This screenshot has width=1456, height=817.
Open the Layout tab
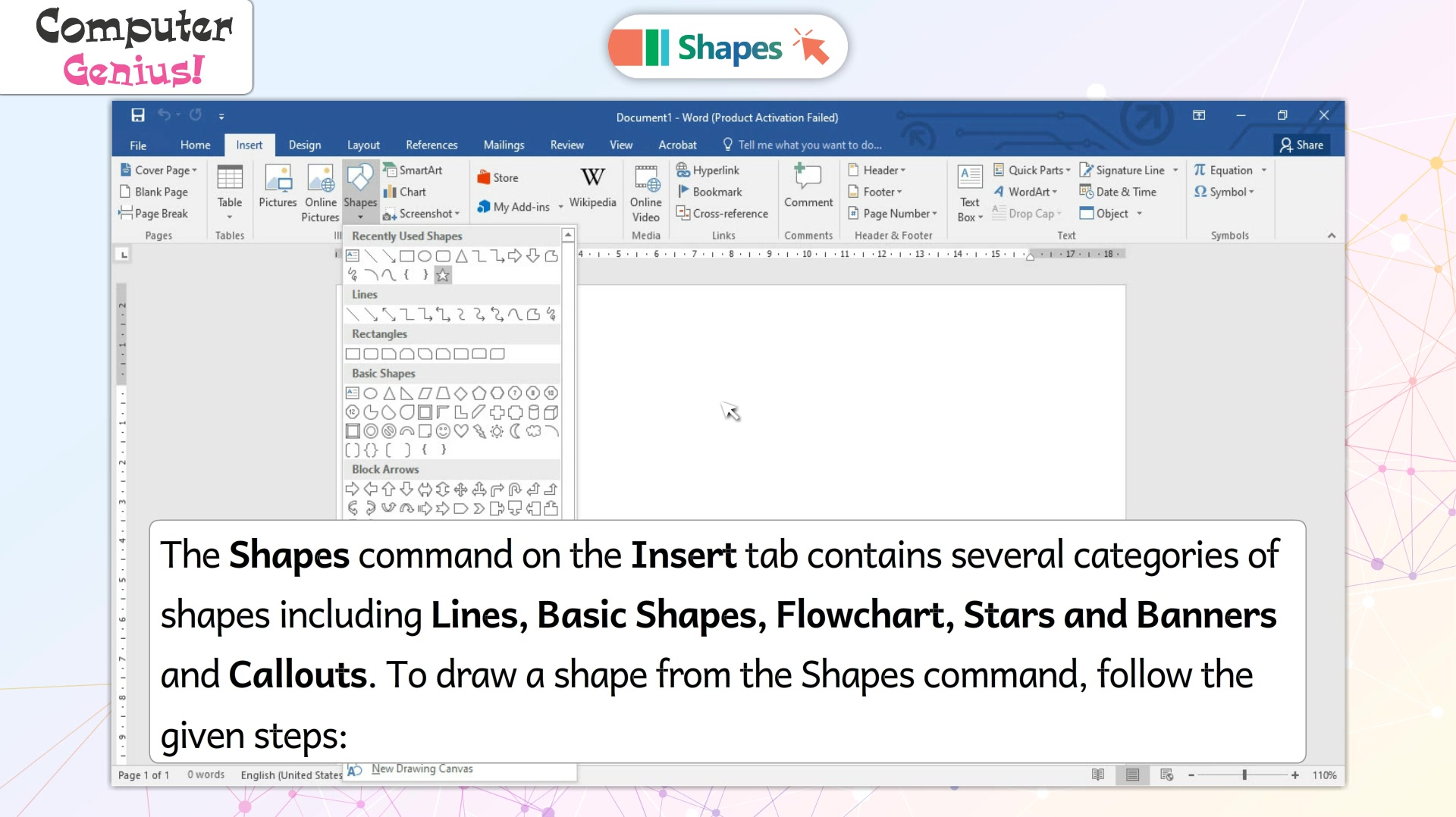pyautogui.click(x=363, y=145)
